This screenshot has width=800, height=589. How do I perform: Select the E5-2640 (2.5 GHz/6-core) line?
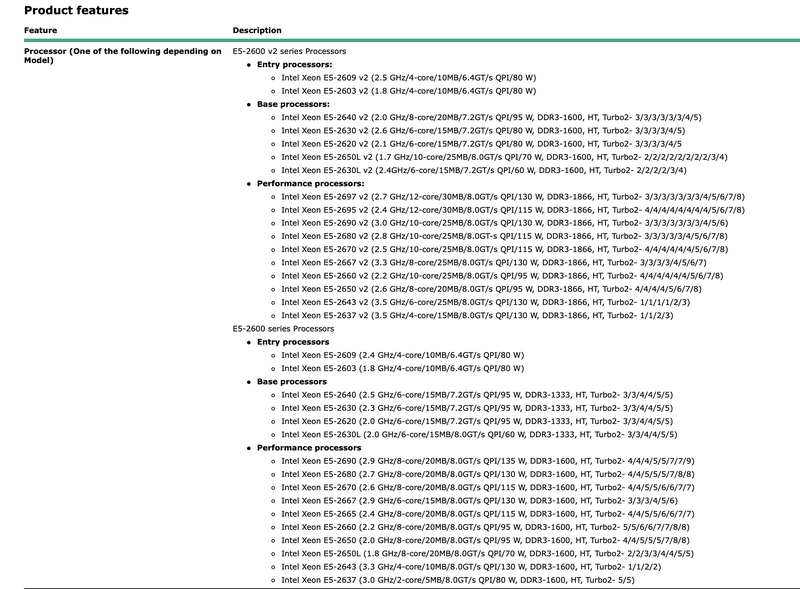click(477, 395)
